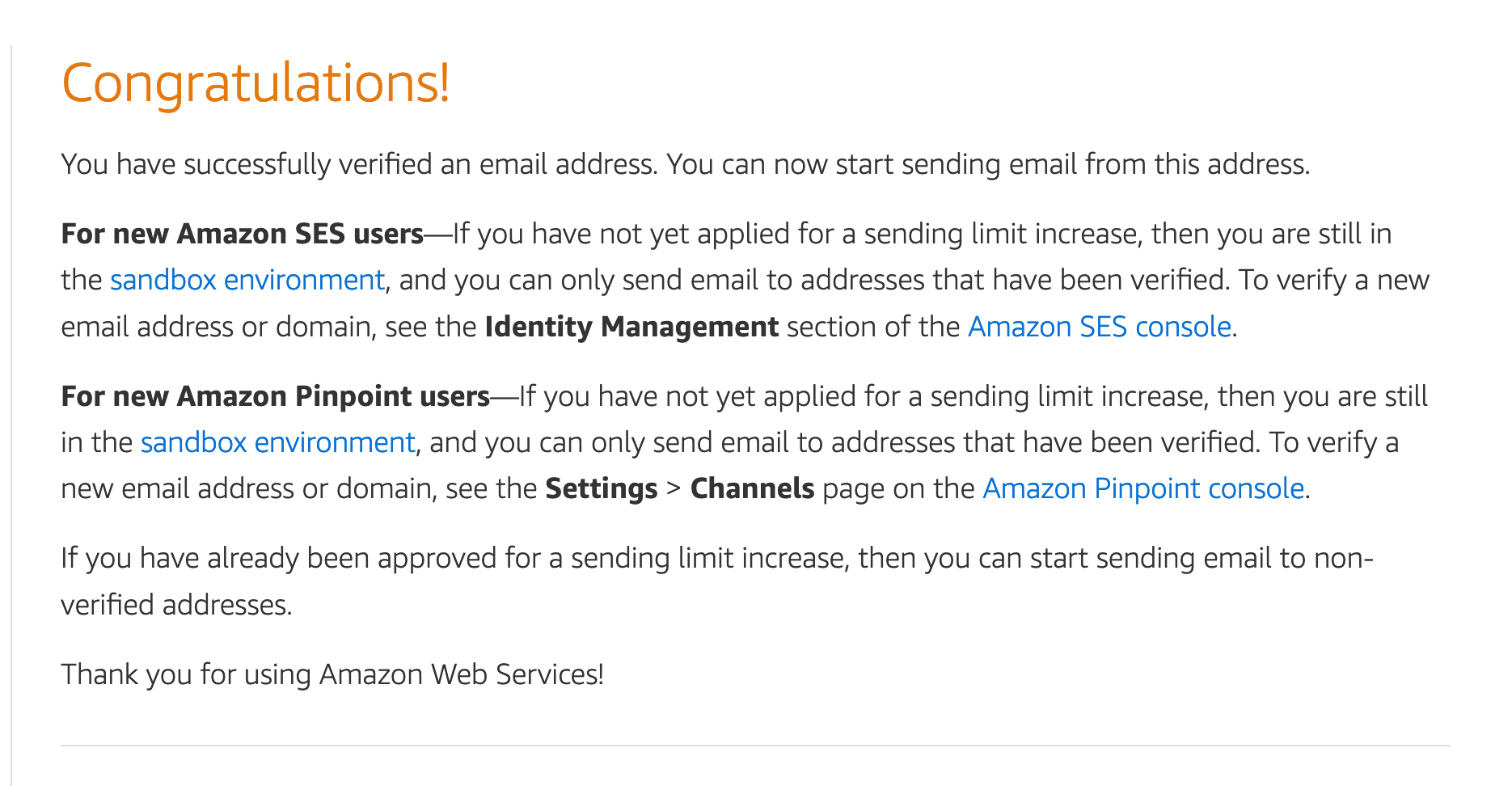Open sandbox environment link in SES paragraph
This screenshot has height=786, width=1512.
tap(247, 280)
